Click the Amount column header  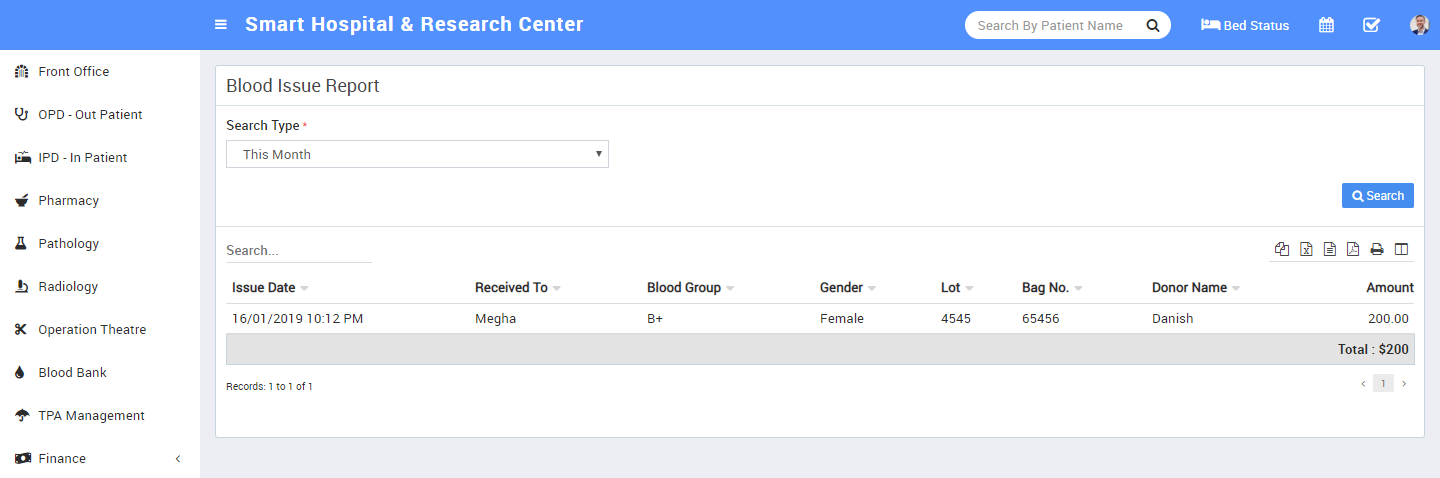pos(1390,287)
